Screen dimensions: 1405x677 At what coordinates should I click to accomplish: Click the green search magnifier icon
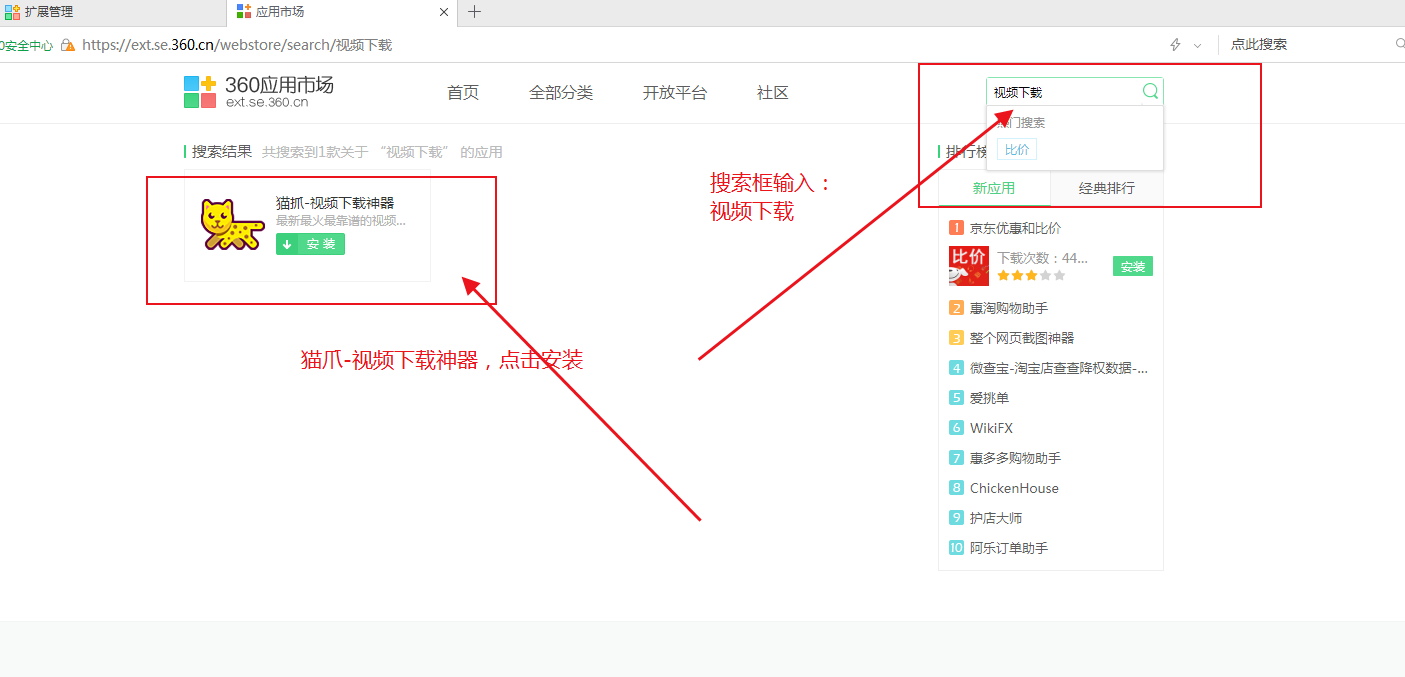pos(1150,91)
